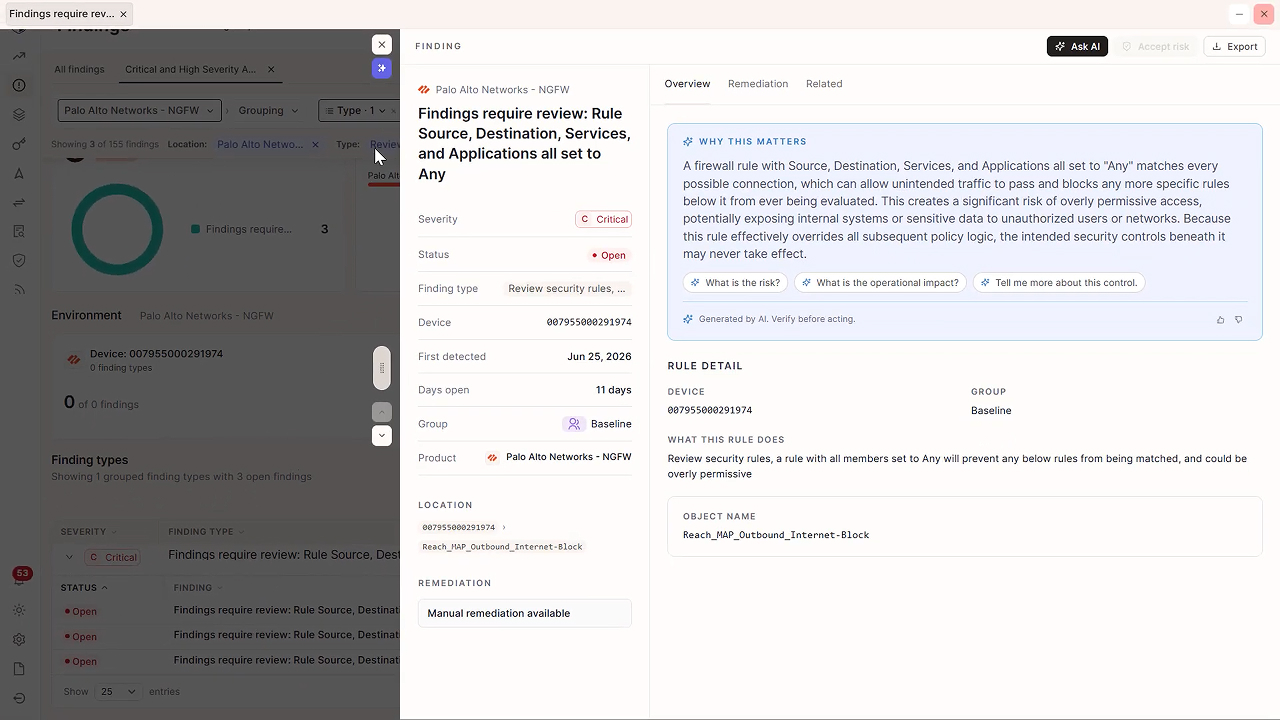Click the panel resize handle grip
This screenshot has height=720, width=1280.
(x=382, y=368)
